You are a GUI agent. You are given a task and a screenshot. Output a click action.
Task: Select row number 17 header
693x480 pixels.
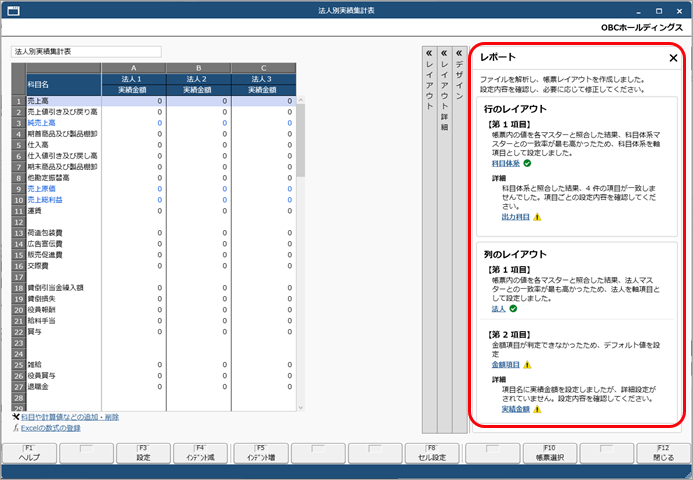19,277
